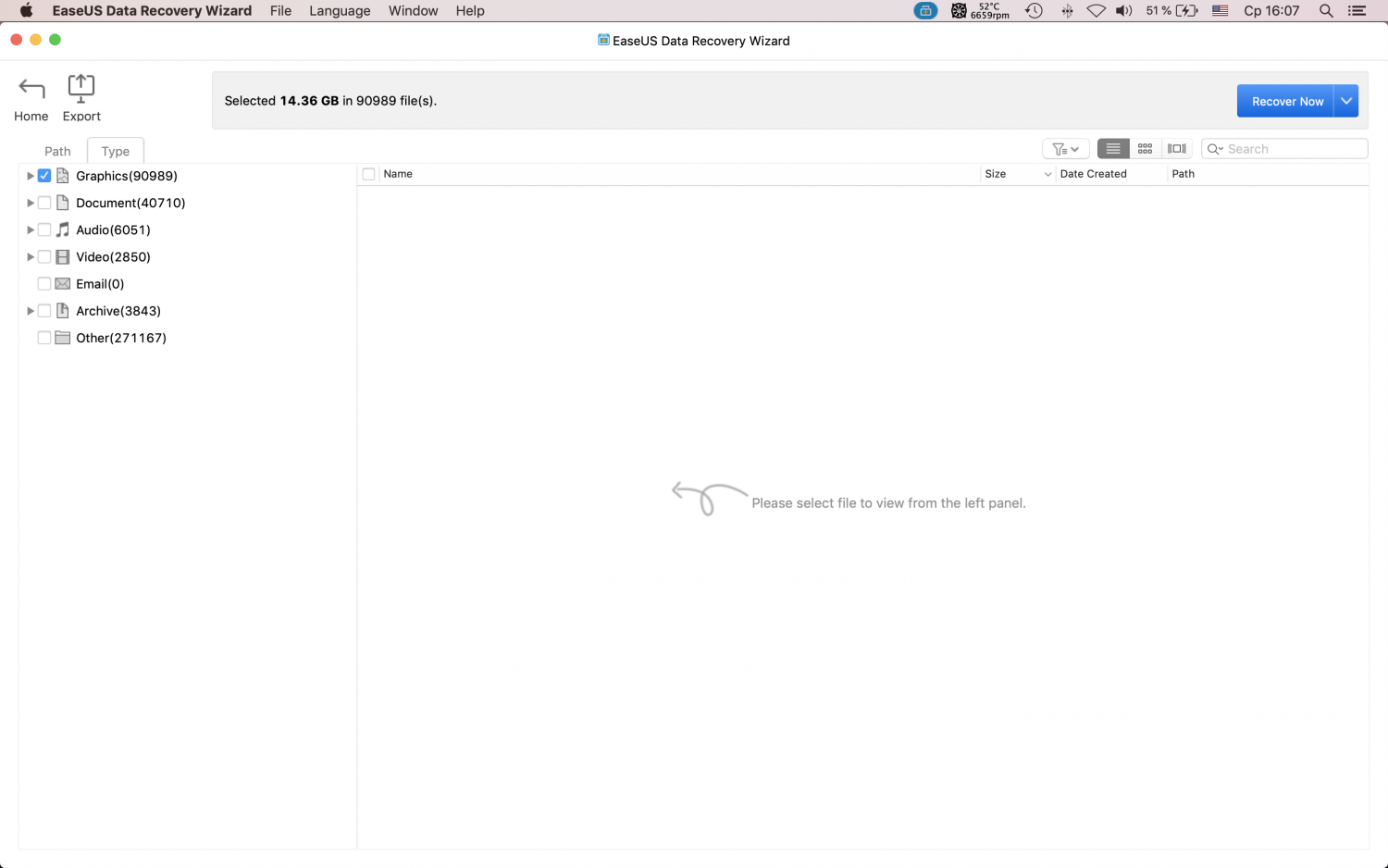Click the Email category envelope icon
The width and height of the screenshot is (1388, 868).
point(63,284)
